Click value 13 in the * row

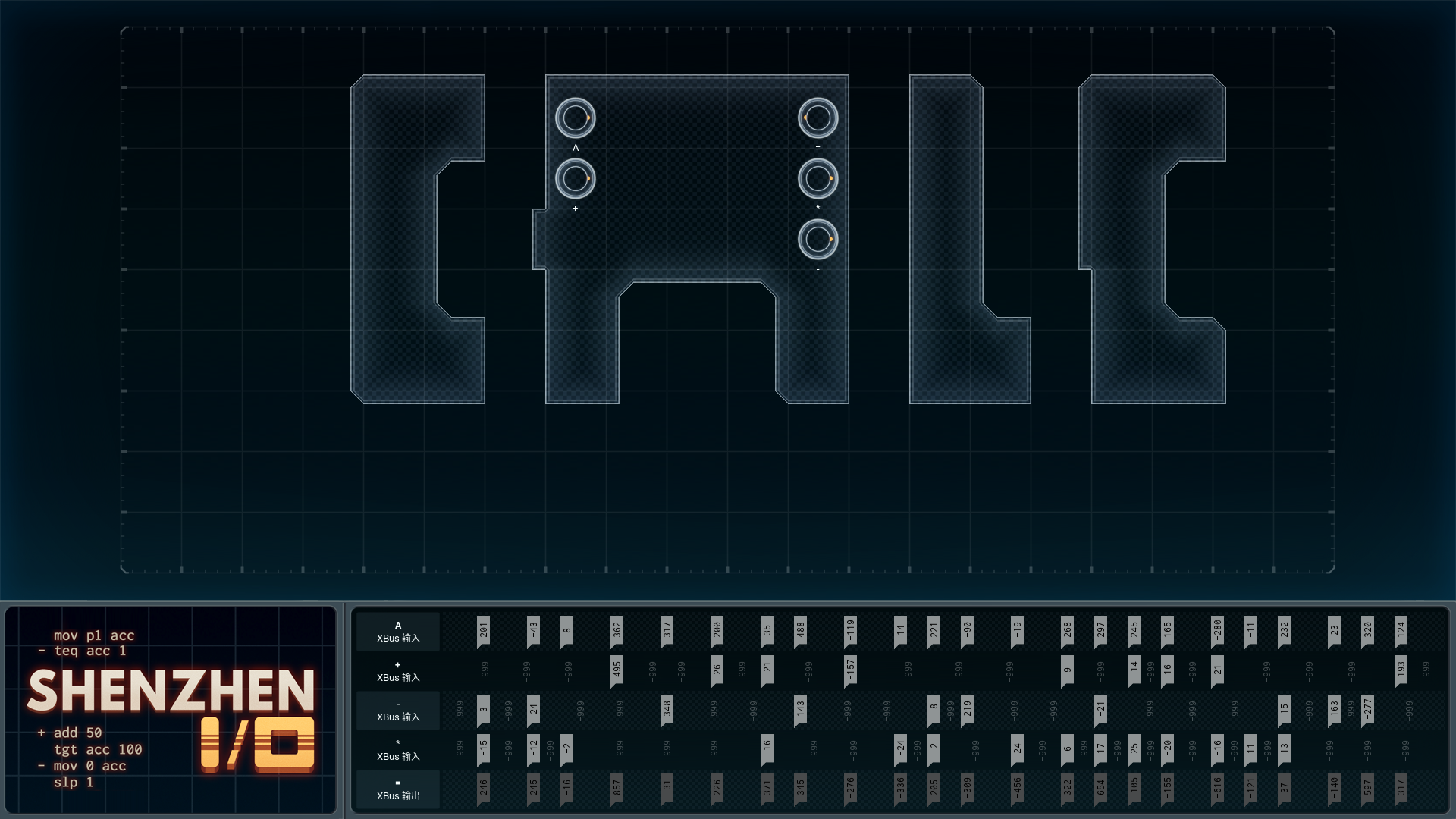[1285, 748]
